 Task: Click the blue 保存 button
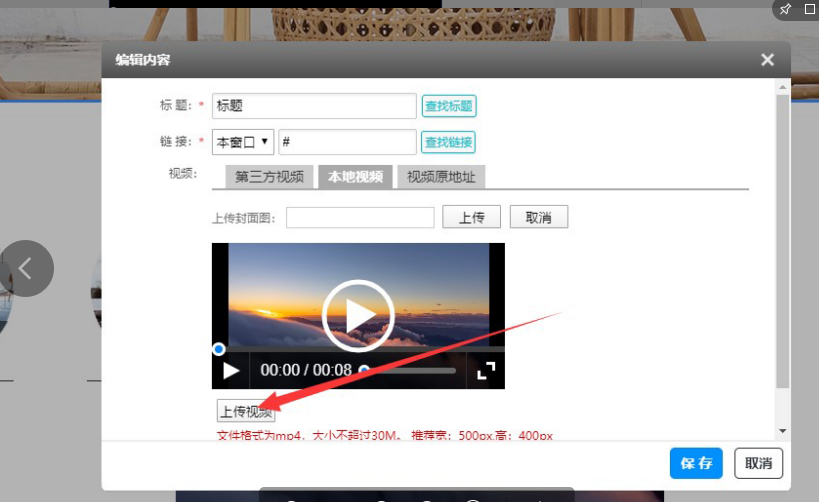pos(696,463)
